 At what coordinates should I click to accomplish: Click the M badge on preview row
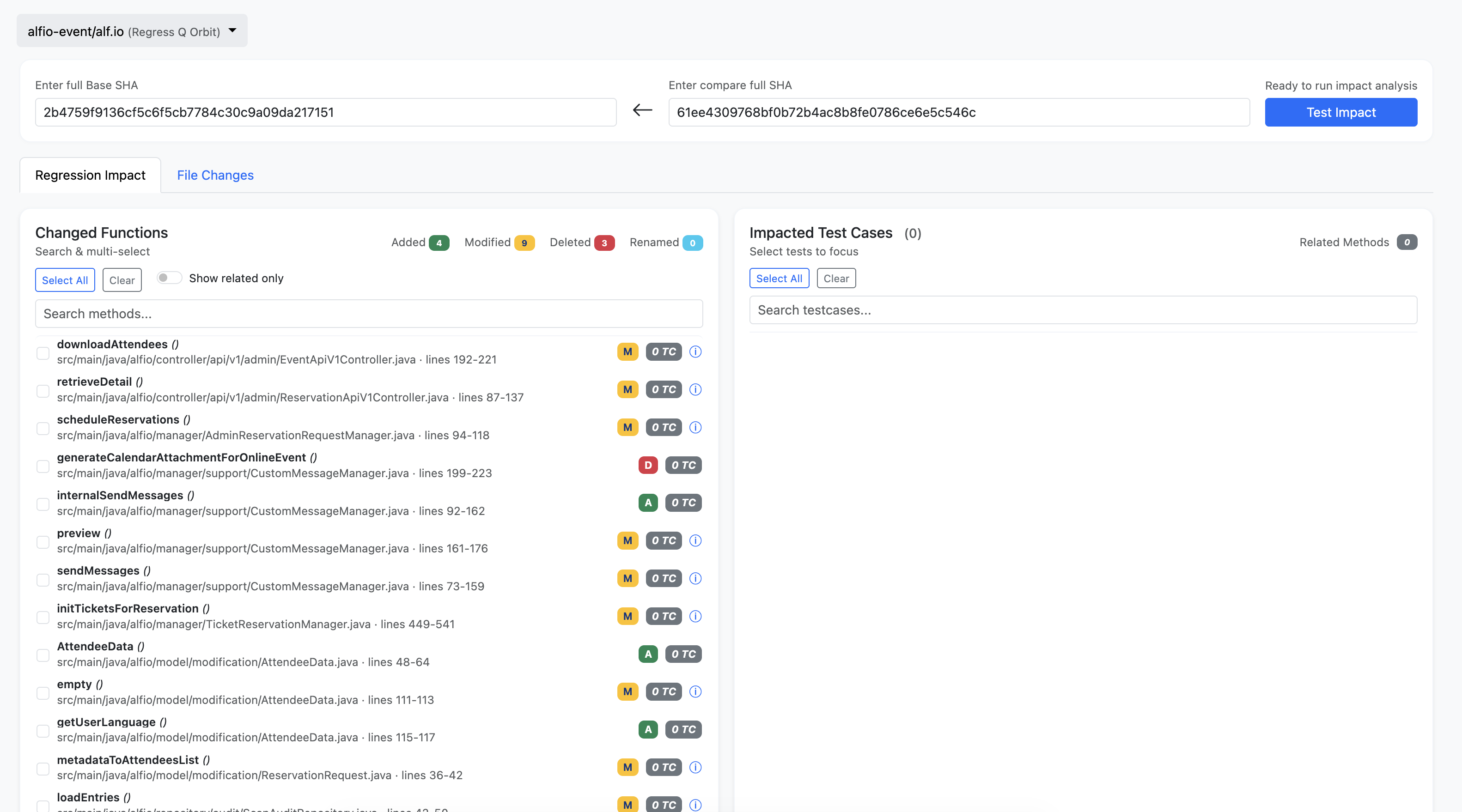pyautogui.click(x=627, y=540)
